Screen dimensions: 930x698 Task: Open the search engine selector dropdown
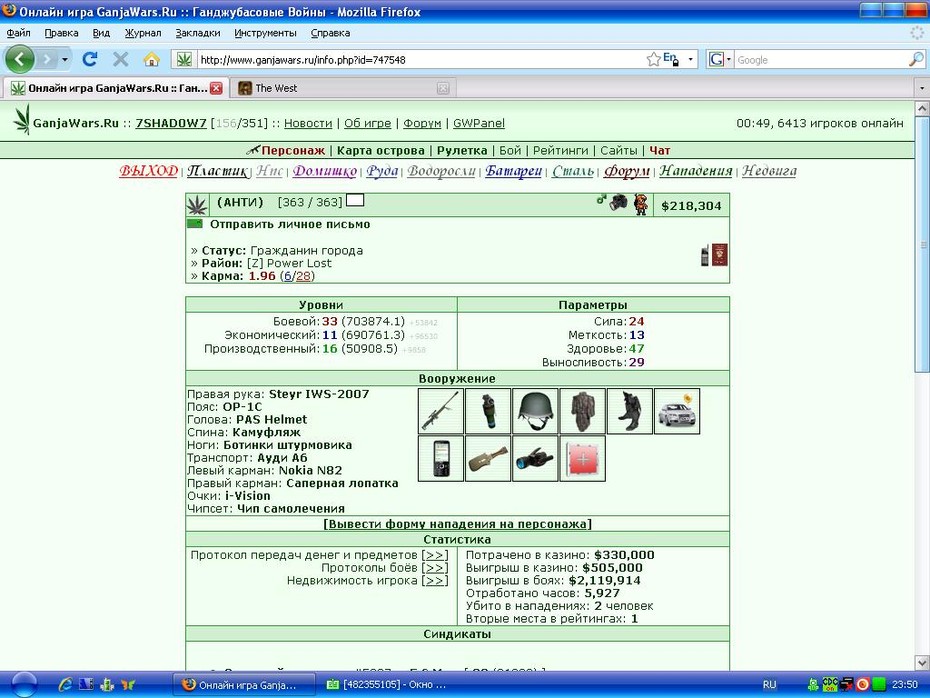pos(720,59)
